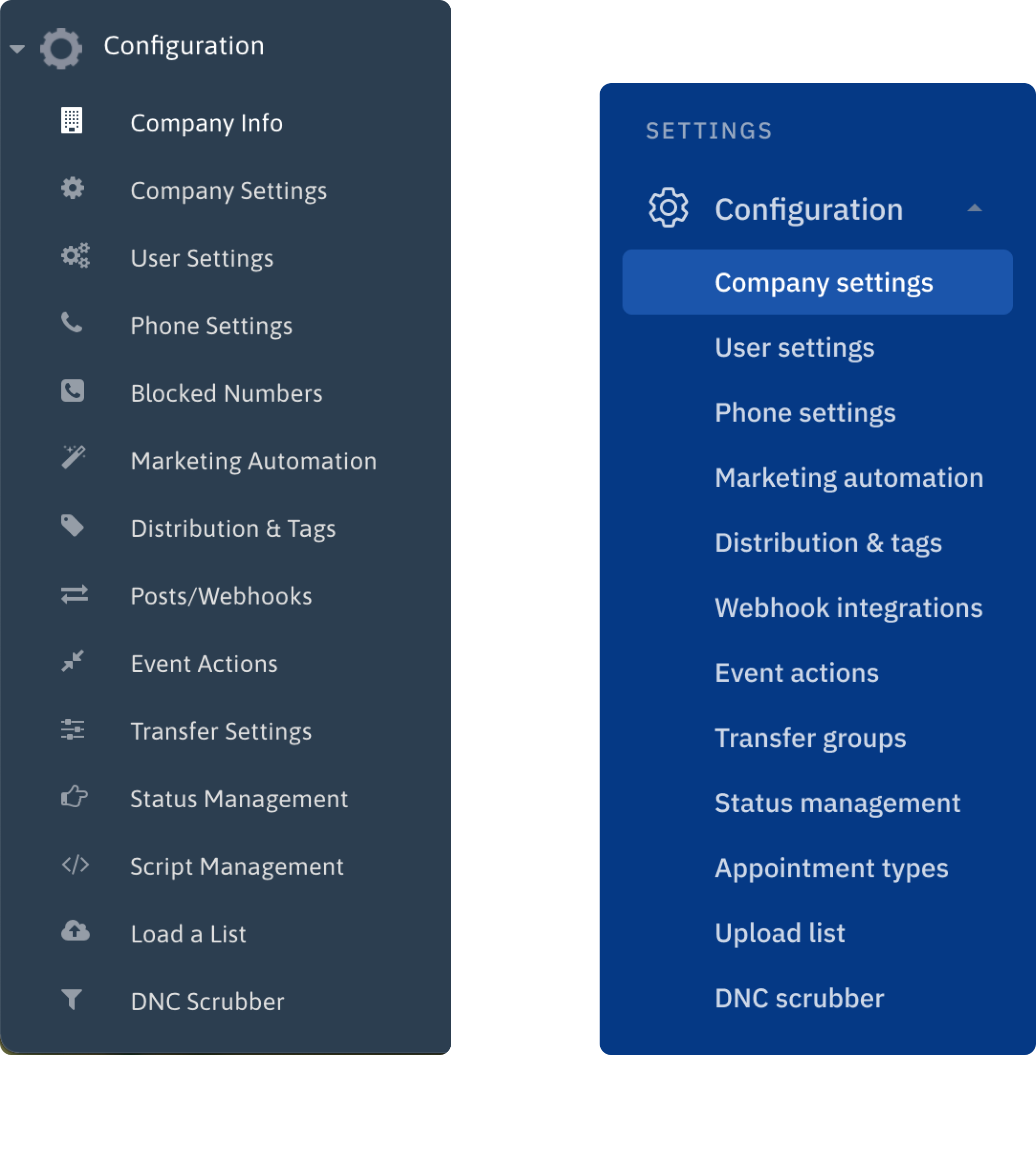This screenshot has height=1156, width=1036.
Task: Select Webhook integrations
Action: (x=848, y=608)
